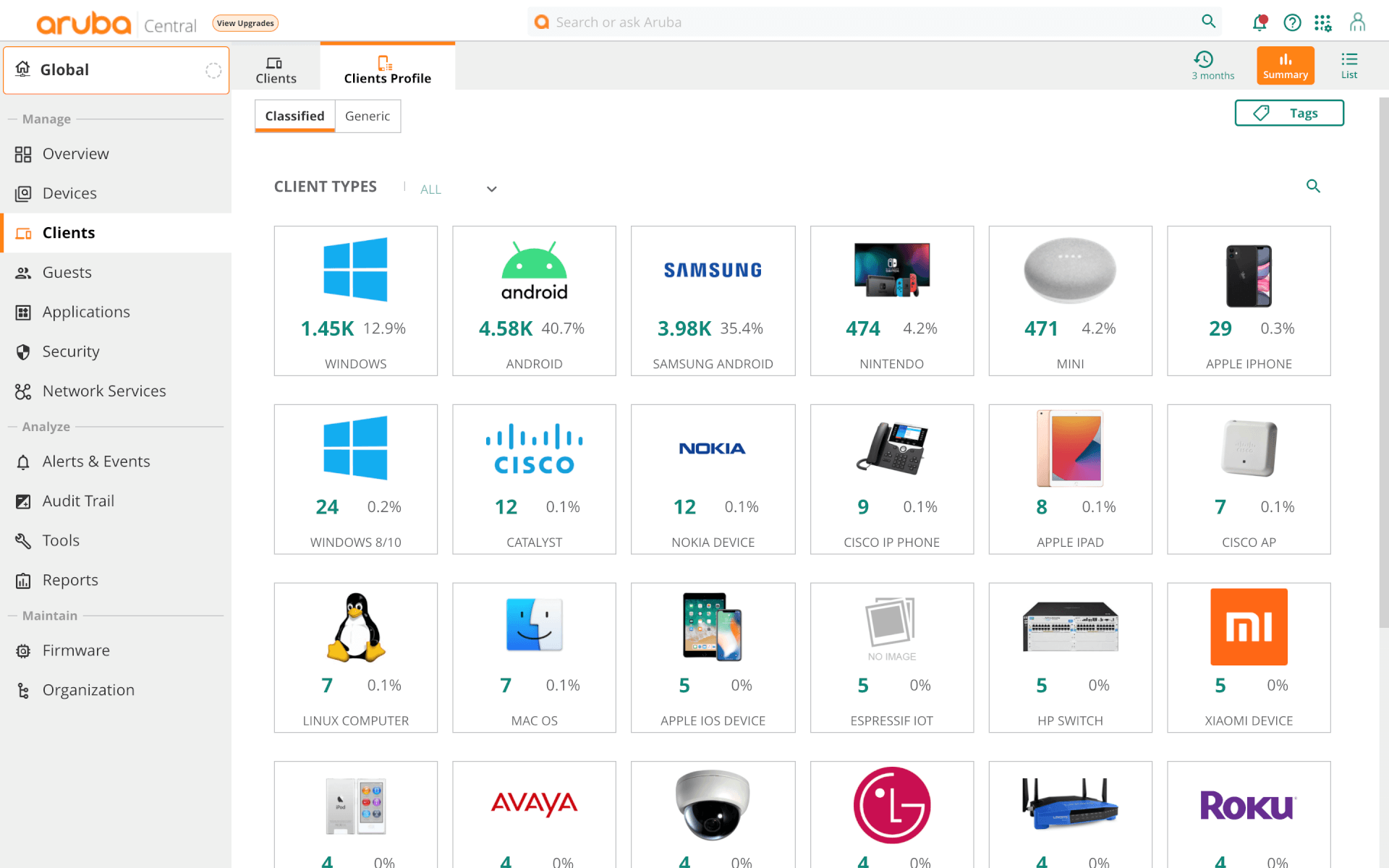
Task: Select the Clients tab
Action: (276, 70)
